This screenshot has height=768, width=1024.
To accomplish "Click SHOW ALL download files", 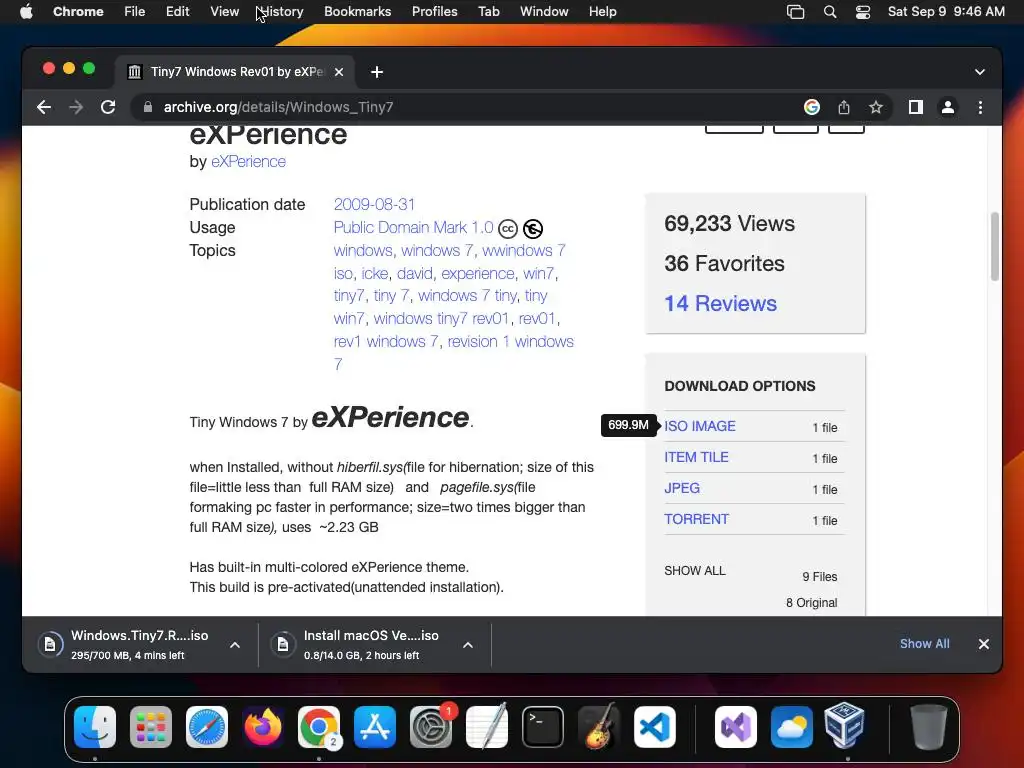I will tap(695, 571).
